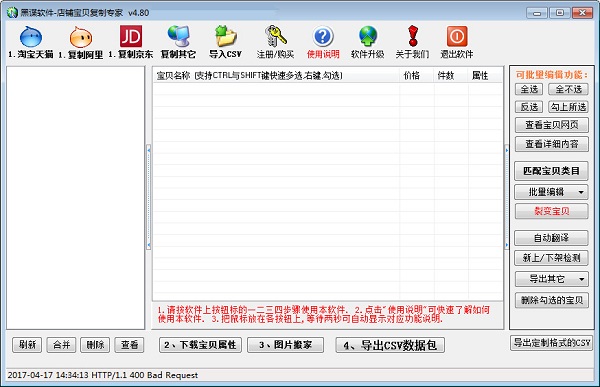Click the globe and monitor 复制其它 icon
Image resolution: width=600 pixels, height=387 pixels.
178,36
